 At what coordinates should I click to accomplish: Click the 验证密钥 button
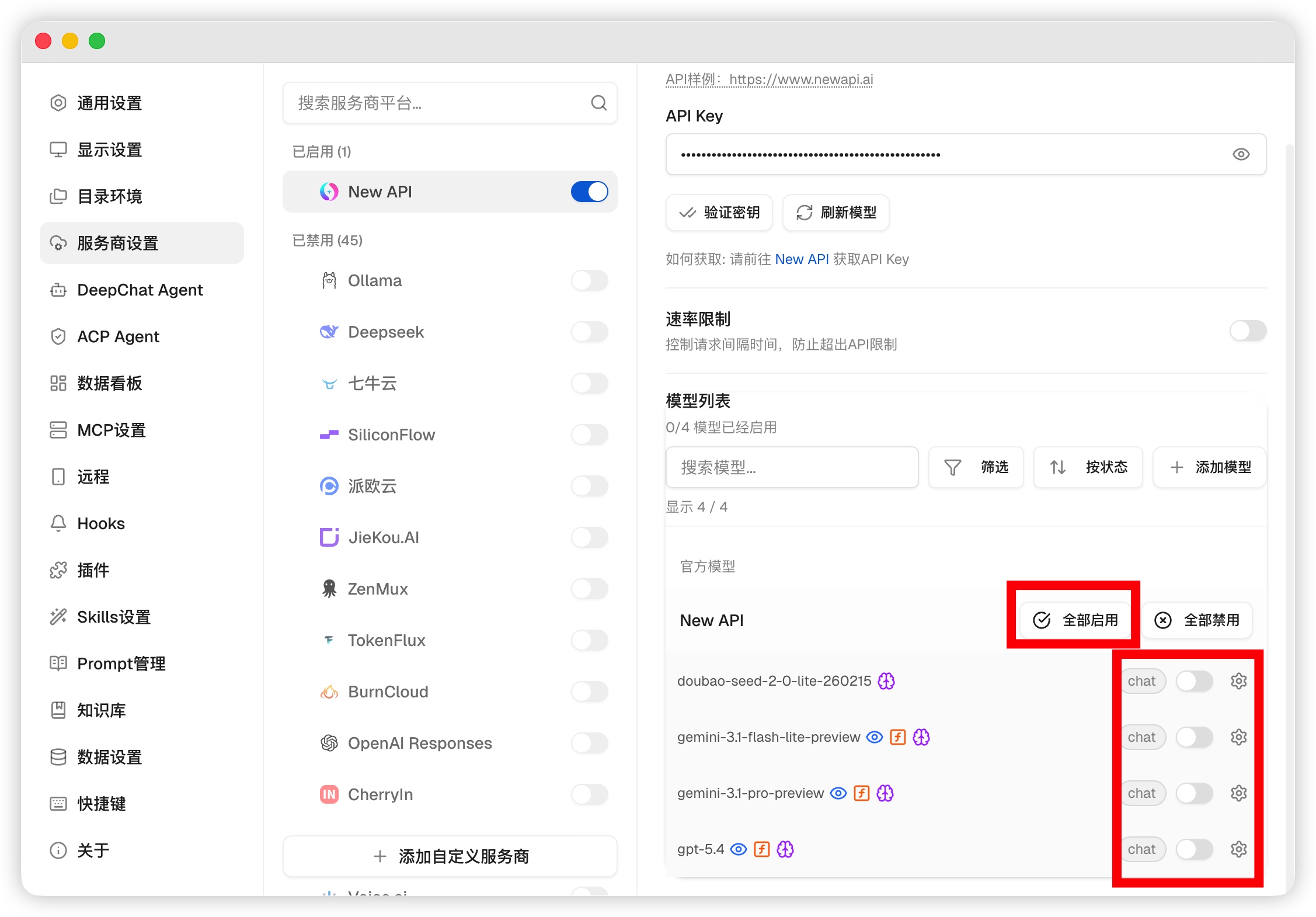point(719,213)
